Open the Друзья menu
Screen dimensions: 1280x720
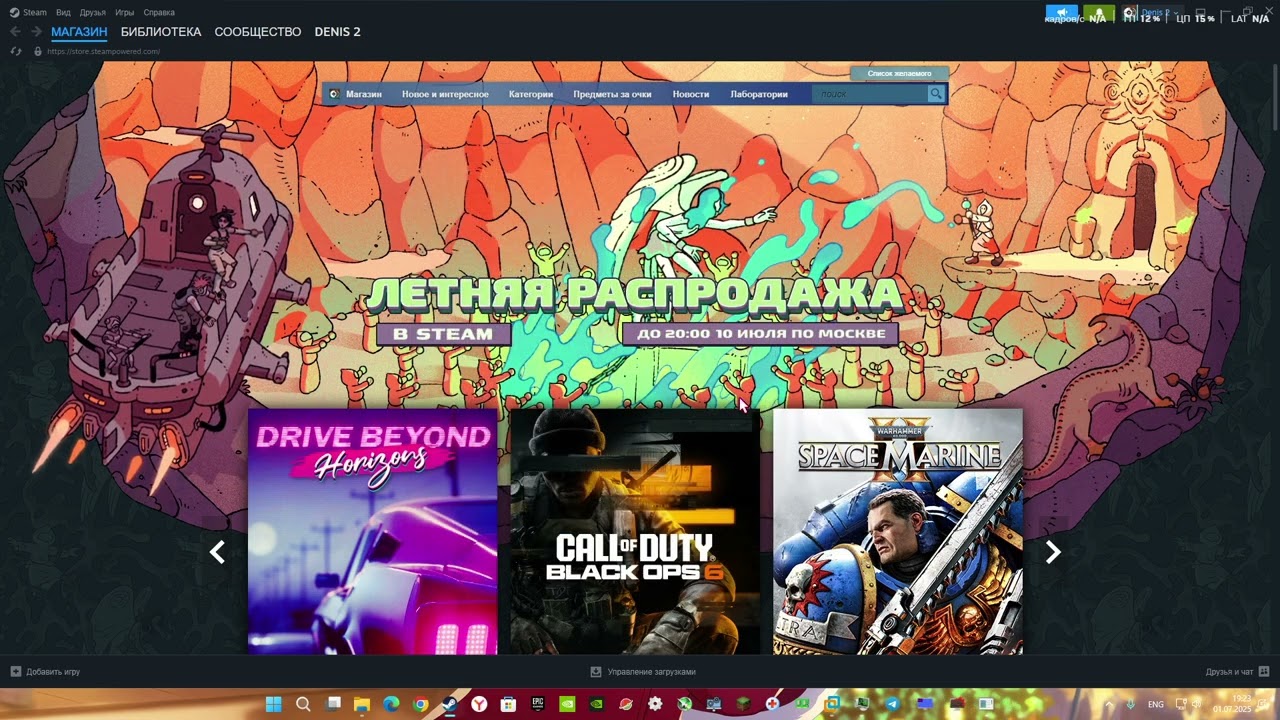[x=93, y=12]
